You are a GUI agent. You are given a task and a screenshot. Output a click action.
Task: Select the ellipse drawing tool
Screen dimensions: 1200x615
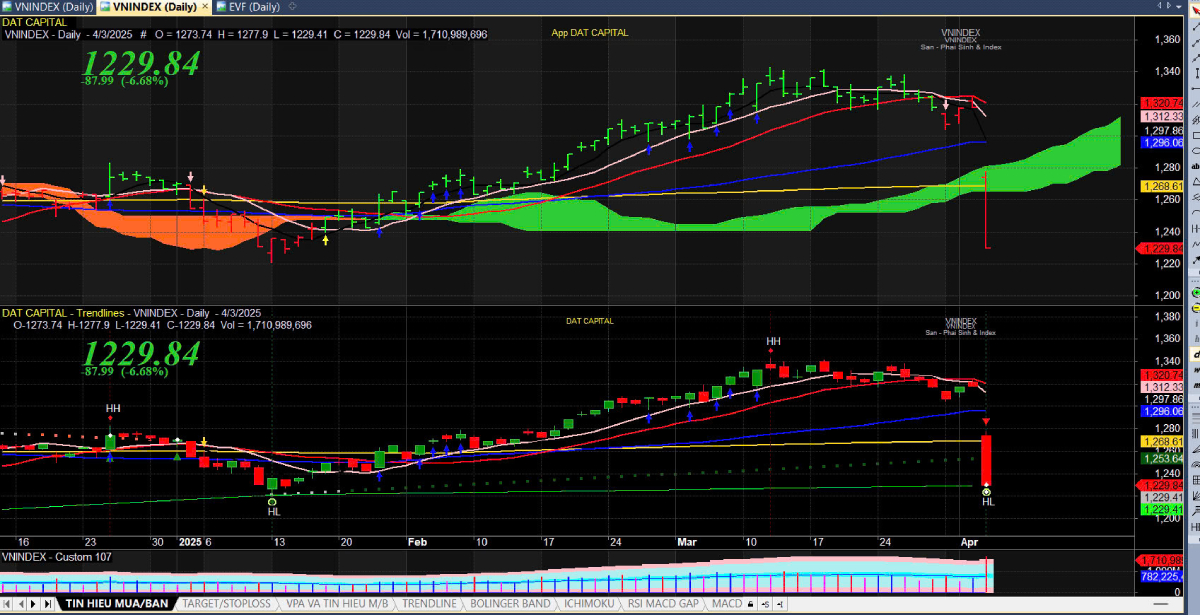1194,151
